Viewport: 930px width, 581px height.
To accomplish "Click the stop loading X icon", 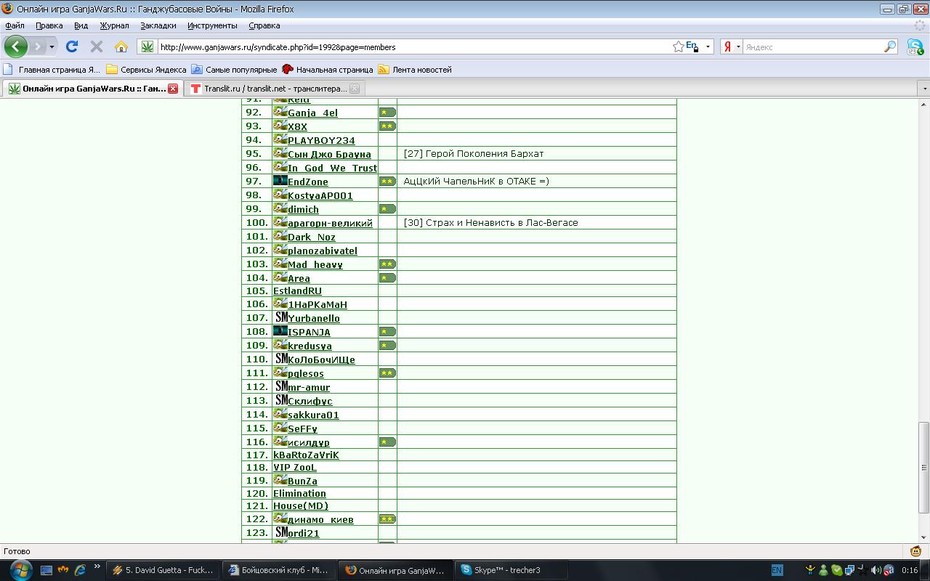I will click(x=96, y=46).
